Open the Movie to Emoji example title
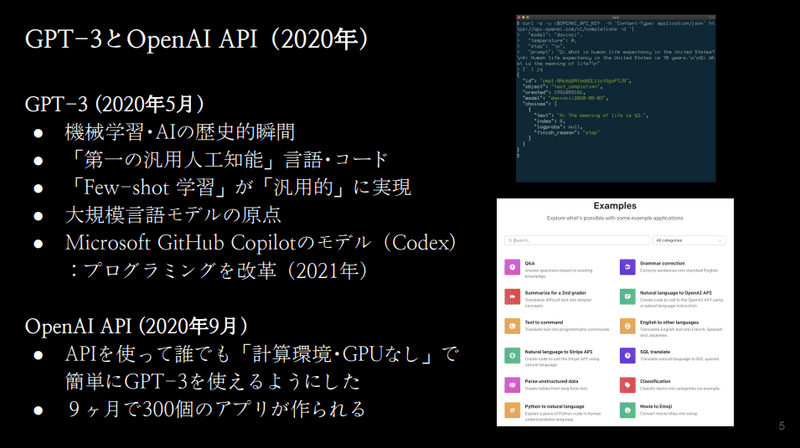800x448 pixels. [656, 407]
